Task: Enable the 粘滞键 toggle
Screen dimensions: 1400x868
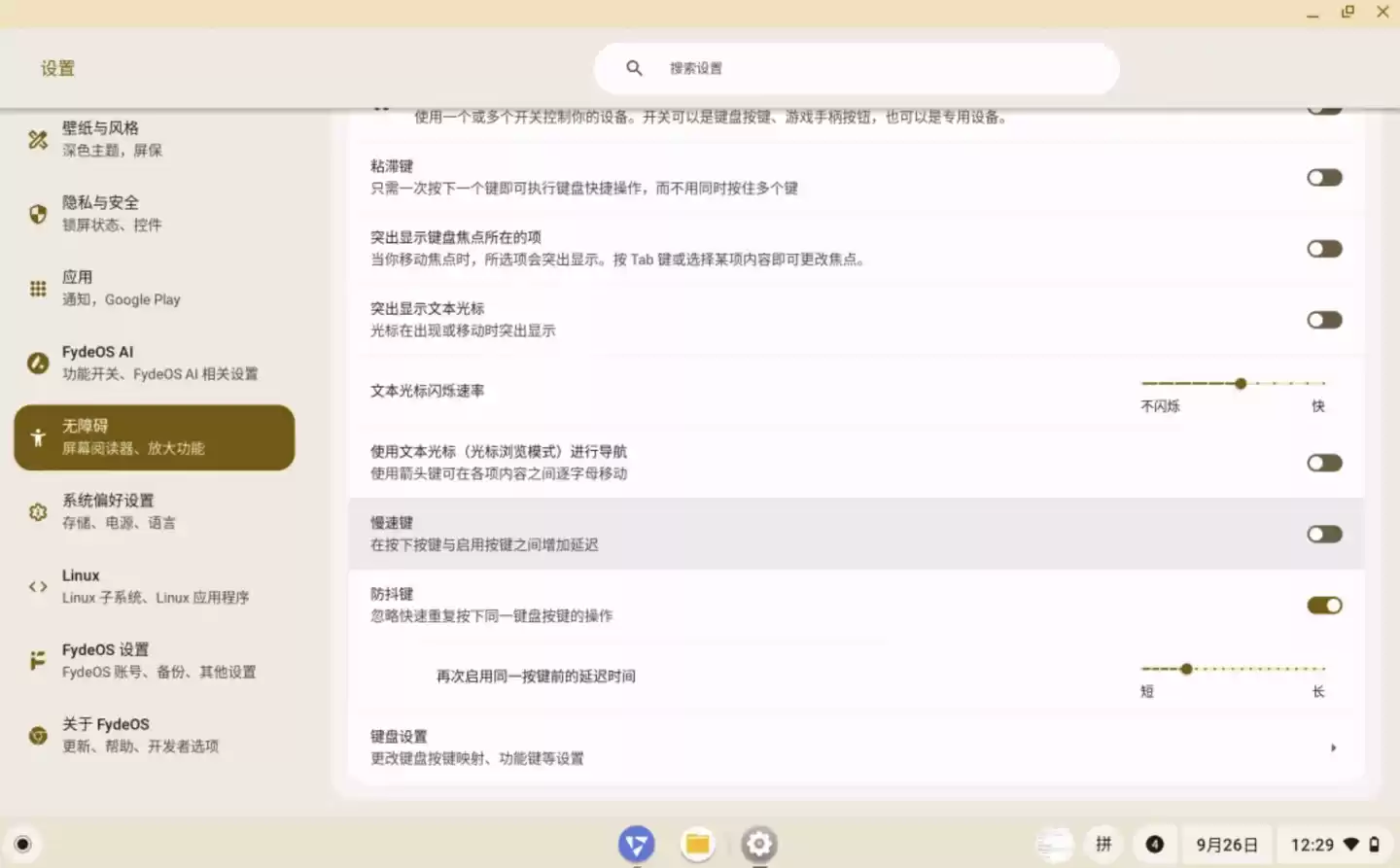Action: (x=1324, y=177)
